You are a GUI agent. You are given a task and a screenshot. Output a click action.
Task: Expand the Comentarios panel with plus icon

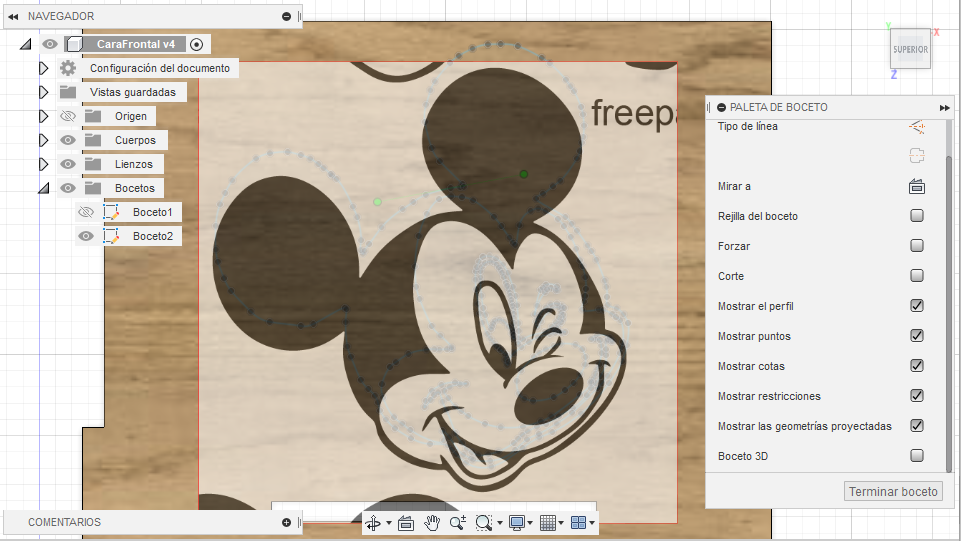tap(286, 522)
